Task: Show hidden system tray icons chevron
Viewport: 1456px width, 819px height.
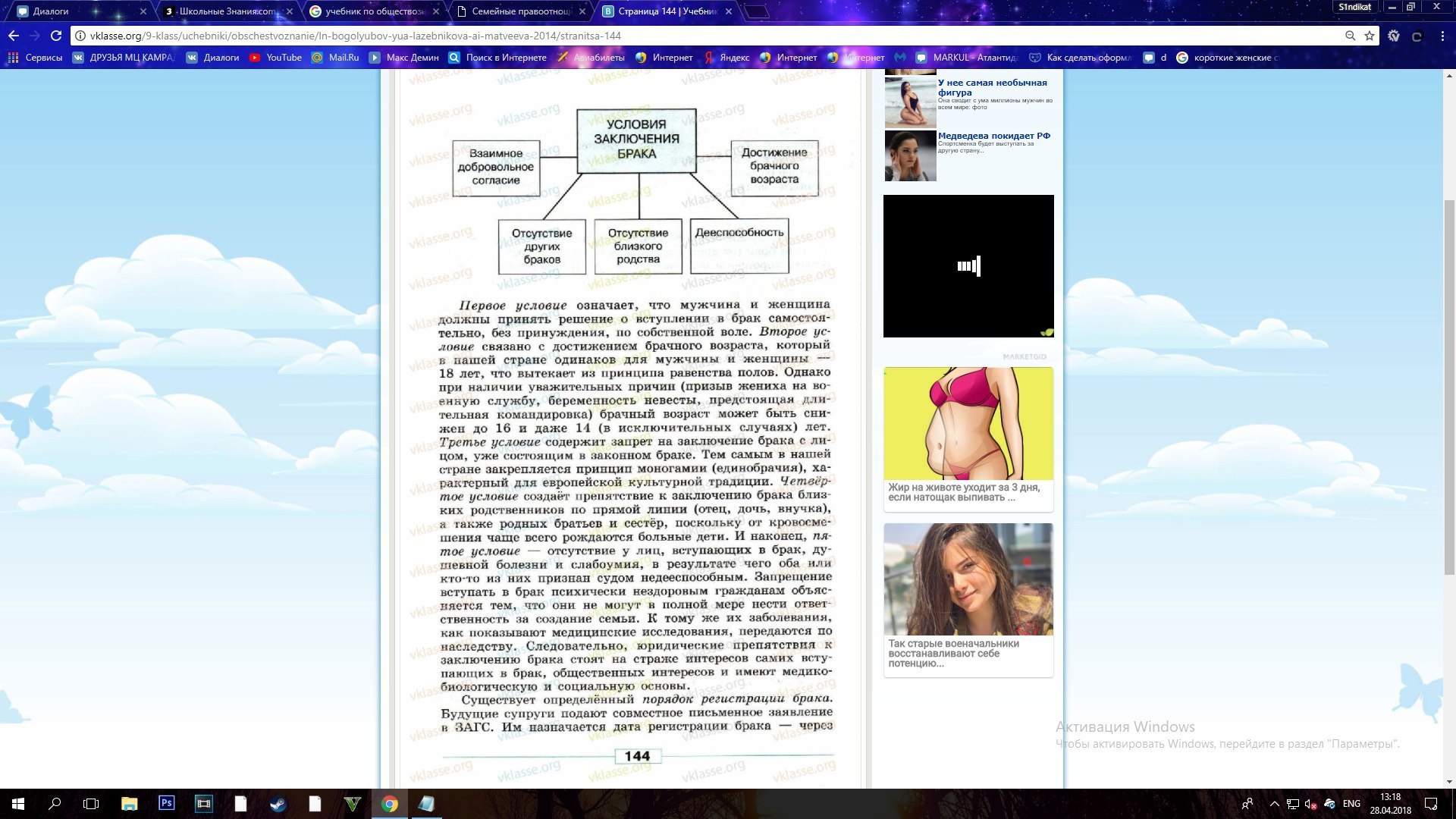Action: click(1274, 804)
